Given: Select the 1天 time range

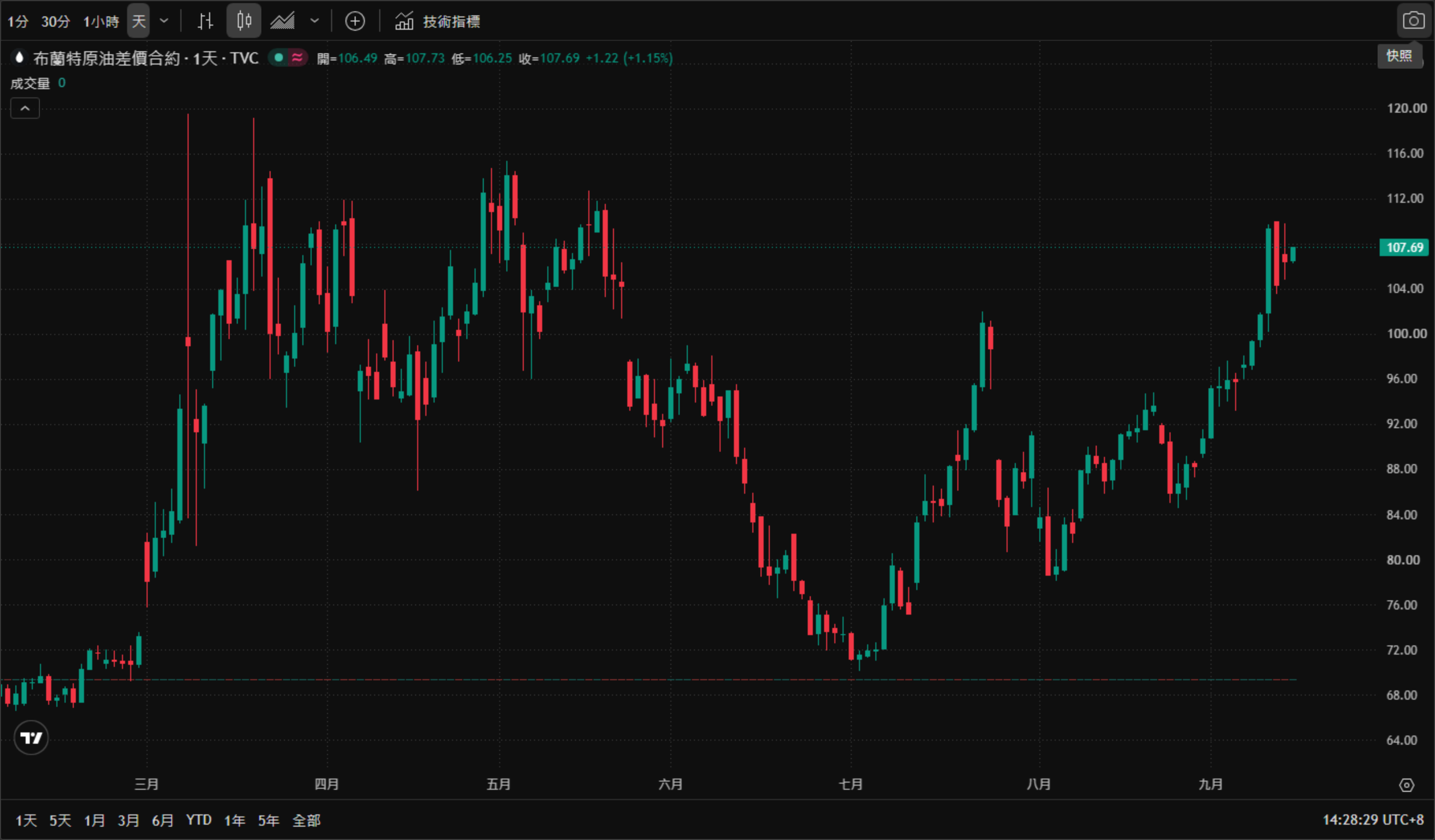Looking at the screenshot, I should tap(26, 820).
